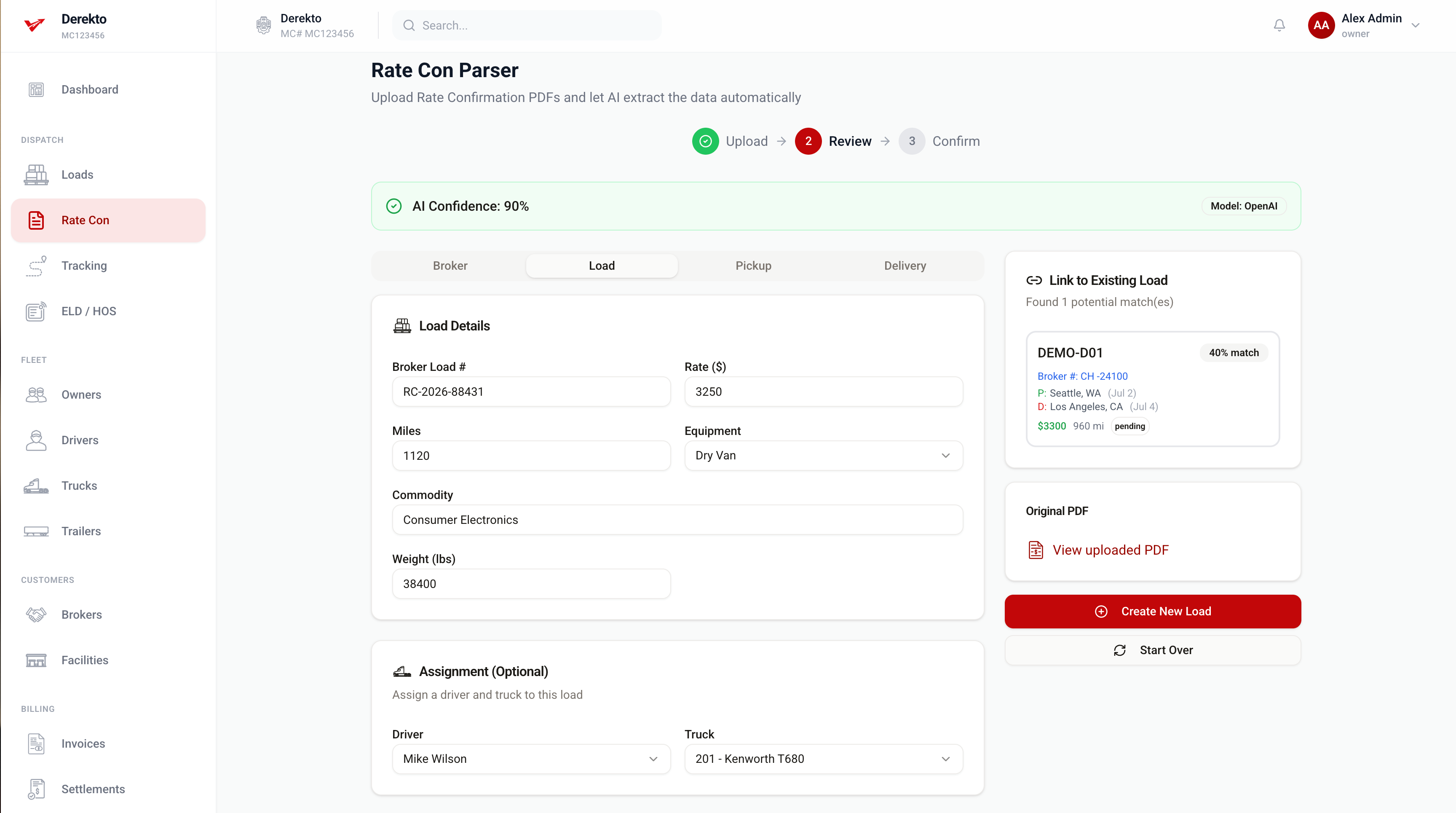Open Tracking page from sidebar
Screen dimensions: 1456x813
click(108, 266)
